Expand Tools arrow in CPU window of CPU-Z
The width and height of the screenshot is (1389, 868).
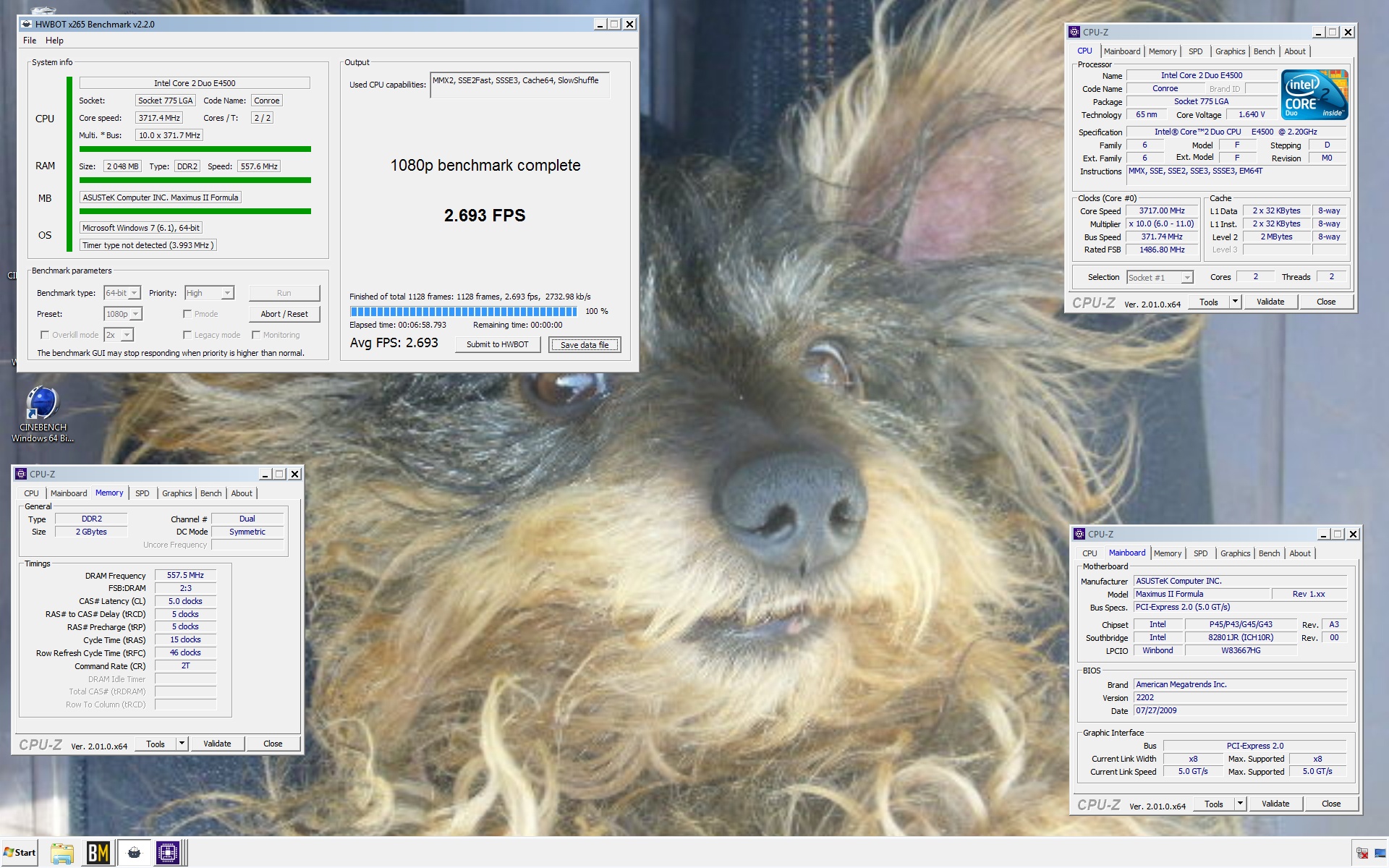tap(1235, 302)
